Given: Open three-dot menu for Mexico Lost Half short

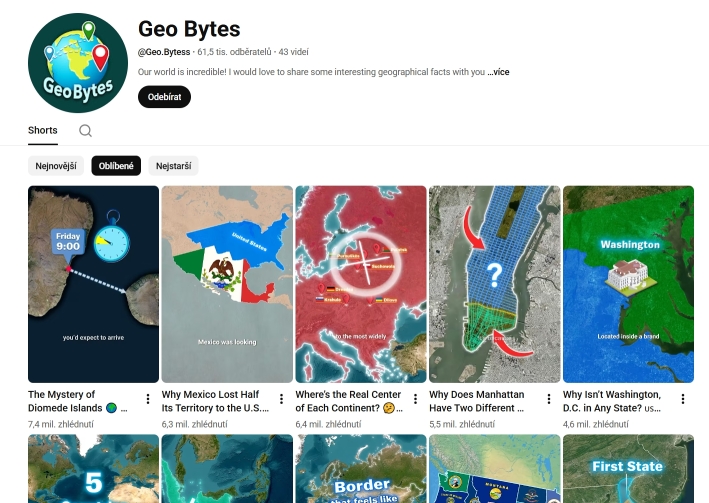Looking at the screenshot, I should [281, 399].
